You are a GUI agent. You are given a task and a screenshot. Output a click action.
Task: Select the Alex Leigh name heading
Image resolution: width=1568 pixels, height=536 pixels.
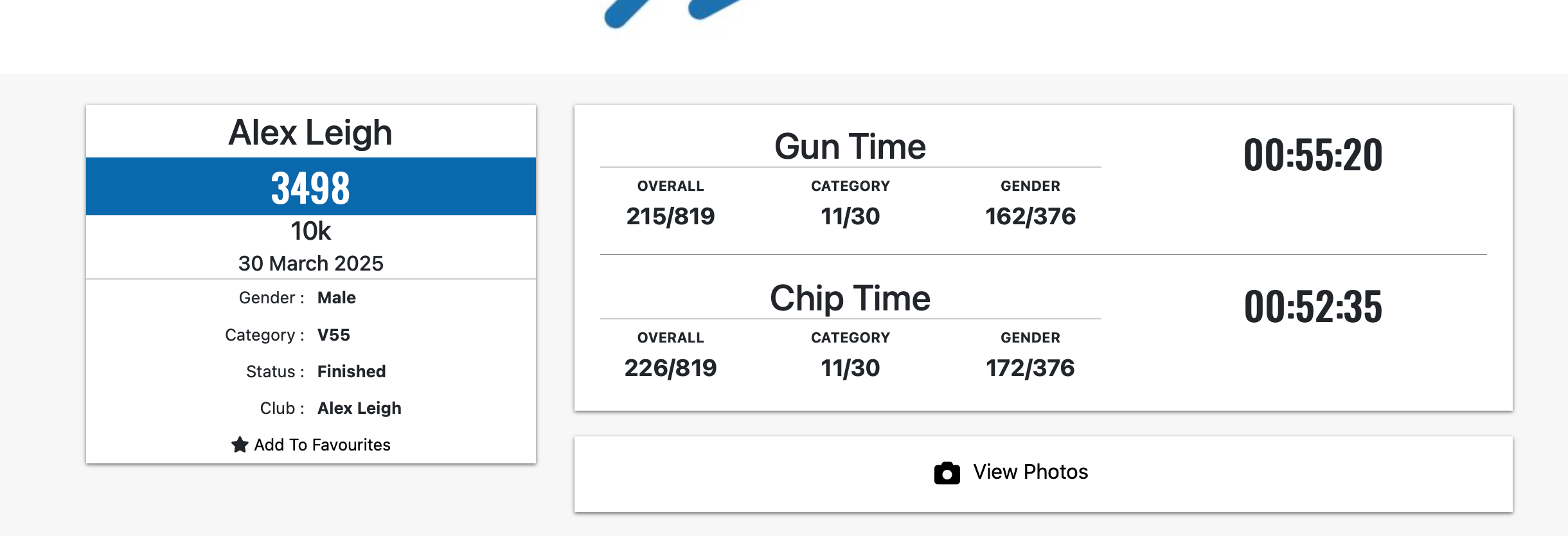tap(310, 132)
